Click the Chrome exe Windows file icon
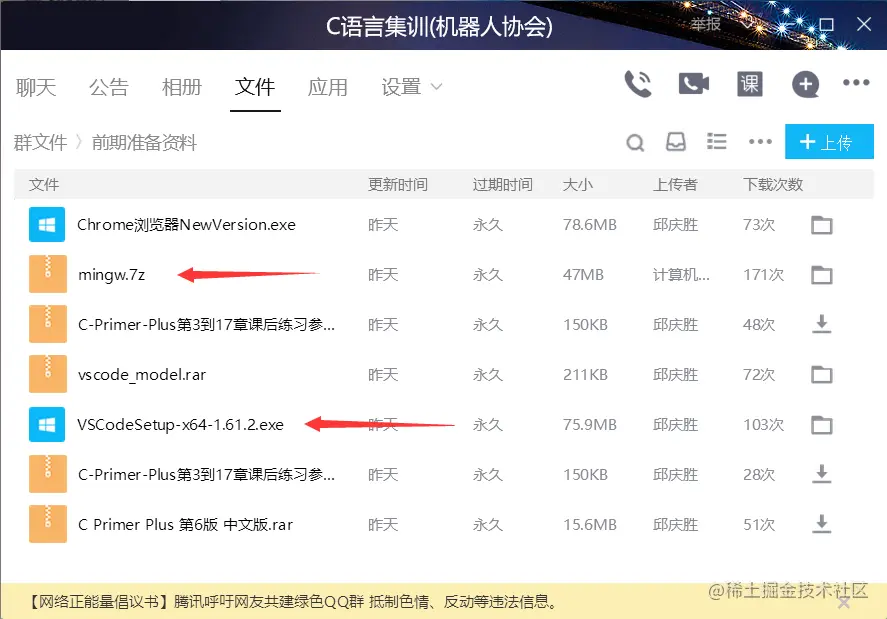This screenshot has height=619, width=887. point(47,225)
